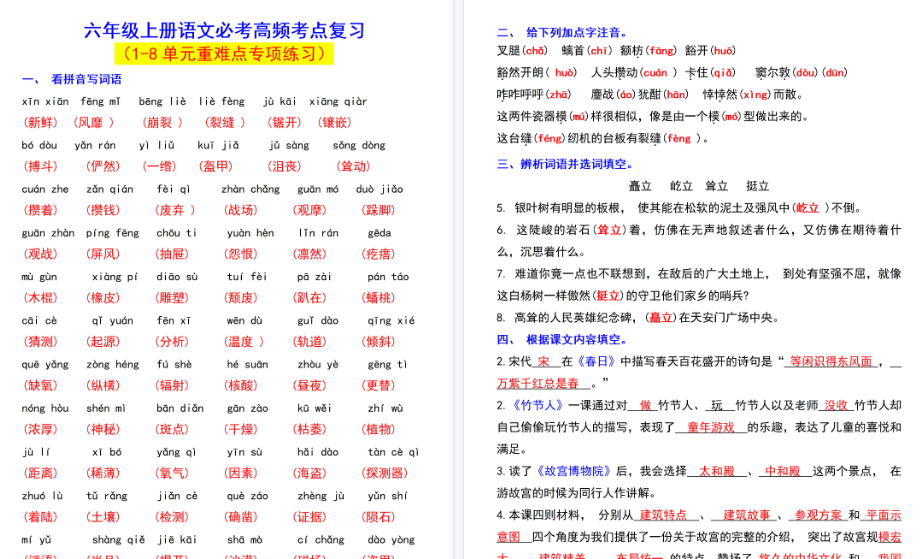
Task: Click 挺立 in the word bank row
Action: [x=757, y=186]
